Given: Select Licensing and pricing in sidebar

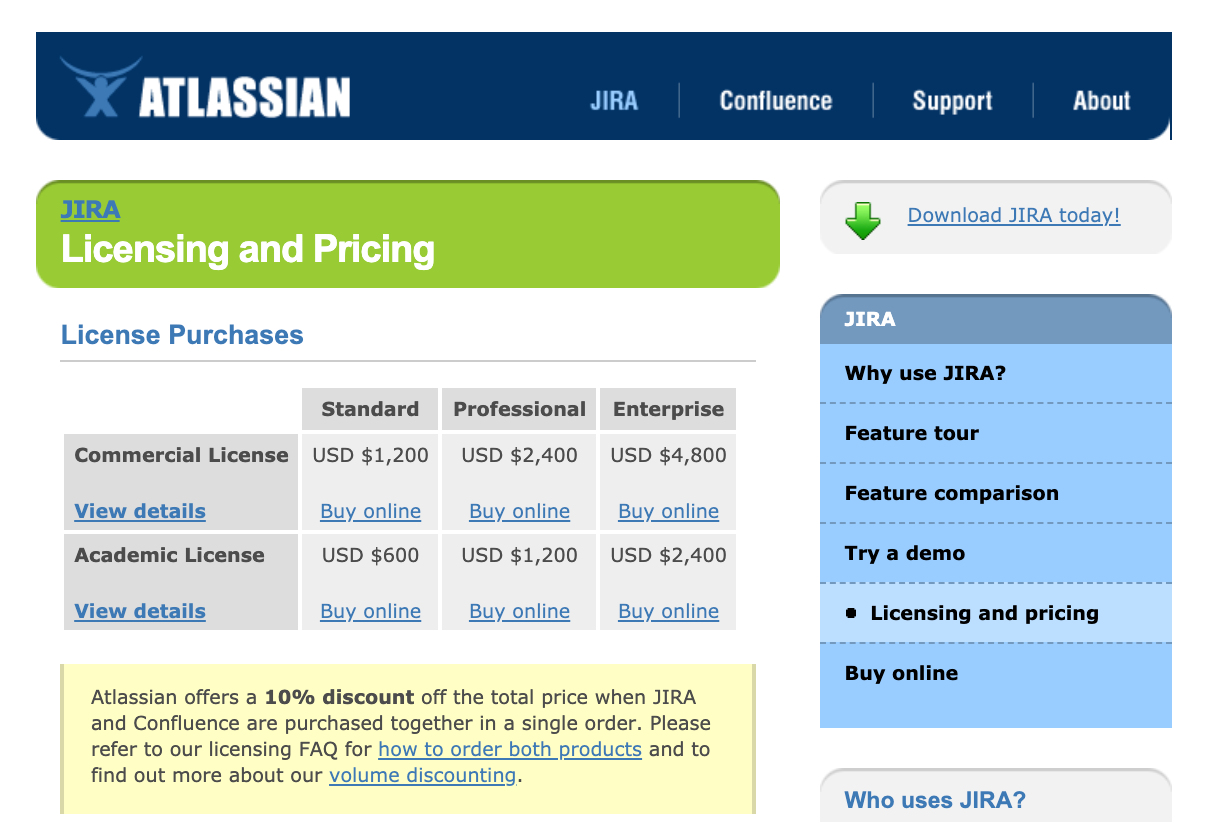Looking at the screenshot, I should [x=996, y=613].
